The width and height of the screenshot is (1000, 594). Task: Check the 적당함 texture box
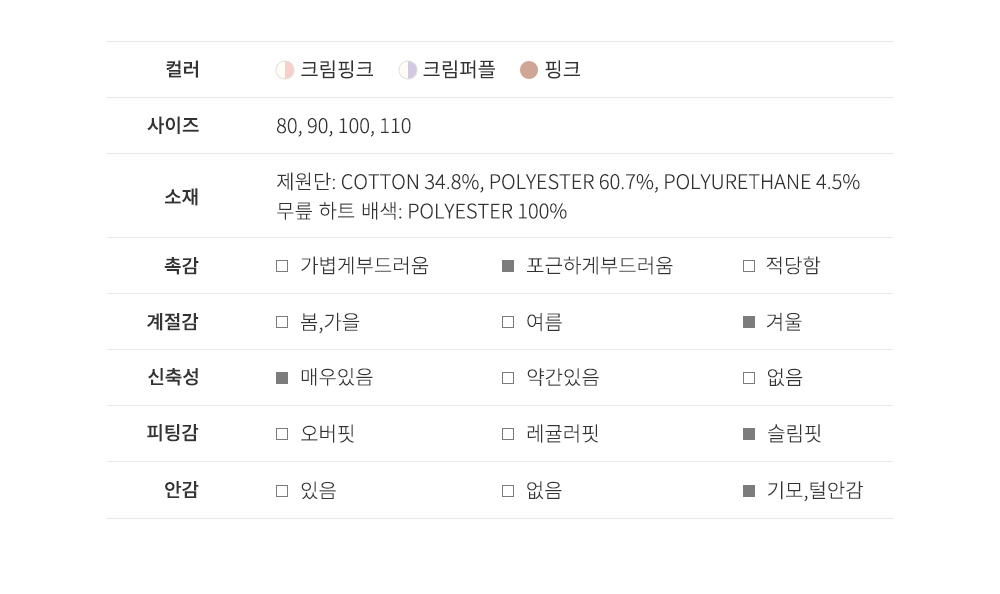point(749,266)
